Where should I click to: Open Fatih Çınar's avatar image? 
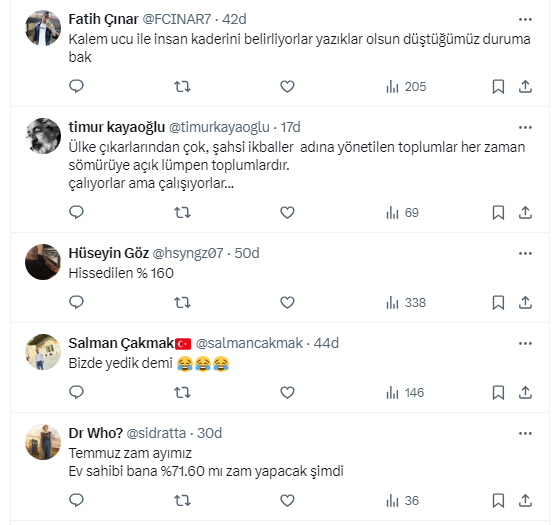coord(43,28)
